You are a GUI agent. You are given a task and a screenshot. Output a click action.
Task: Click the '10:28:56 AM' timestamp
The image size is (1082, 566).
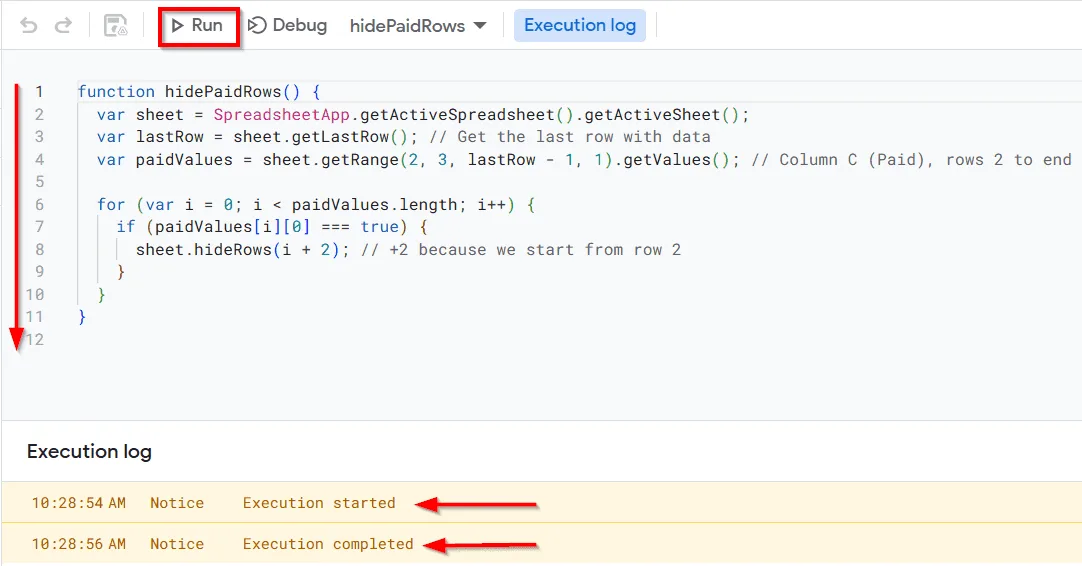click(79, 544)
